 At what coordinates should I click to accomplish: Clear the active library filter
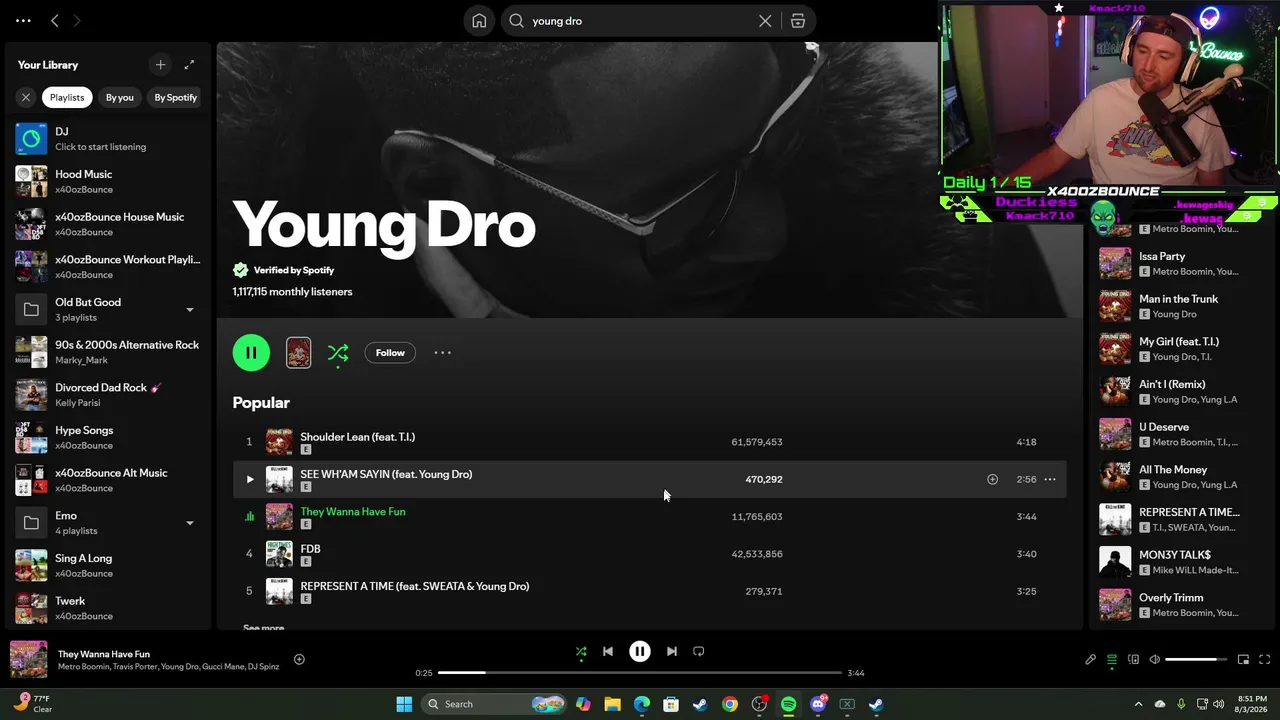tap(26, 97)
